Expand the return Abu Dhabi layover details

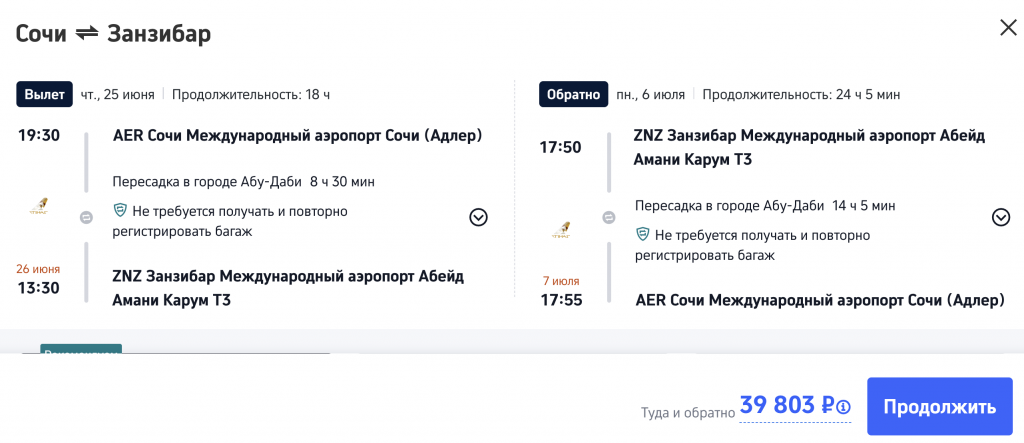coord(1000,217)
